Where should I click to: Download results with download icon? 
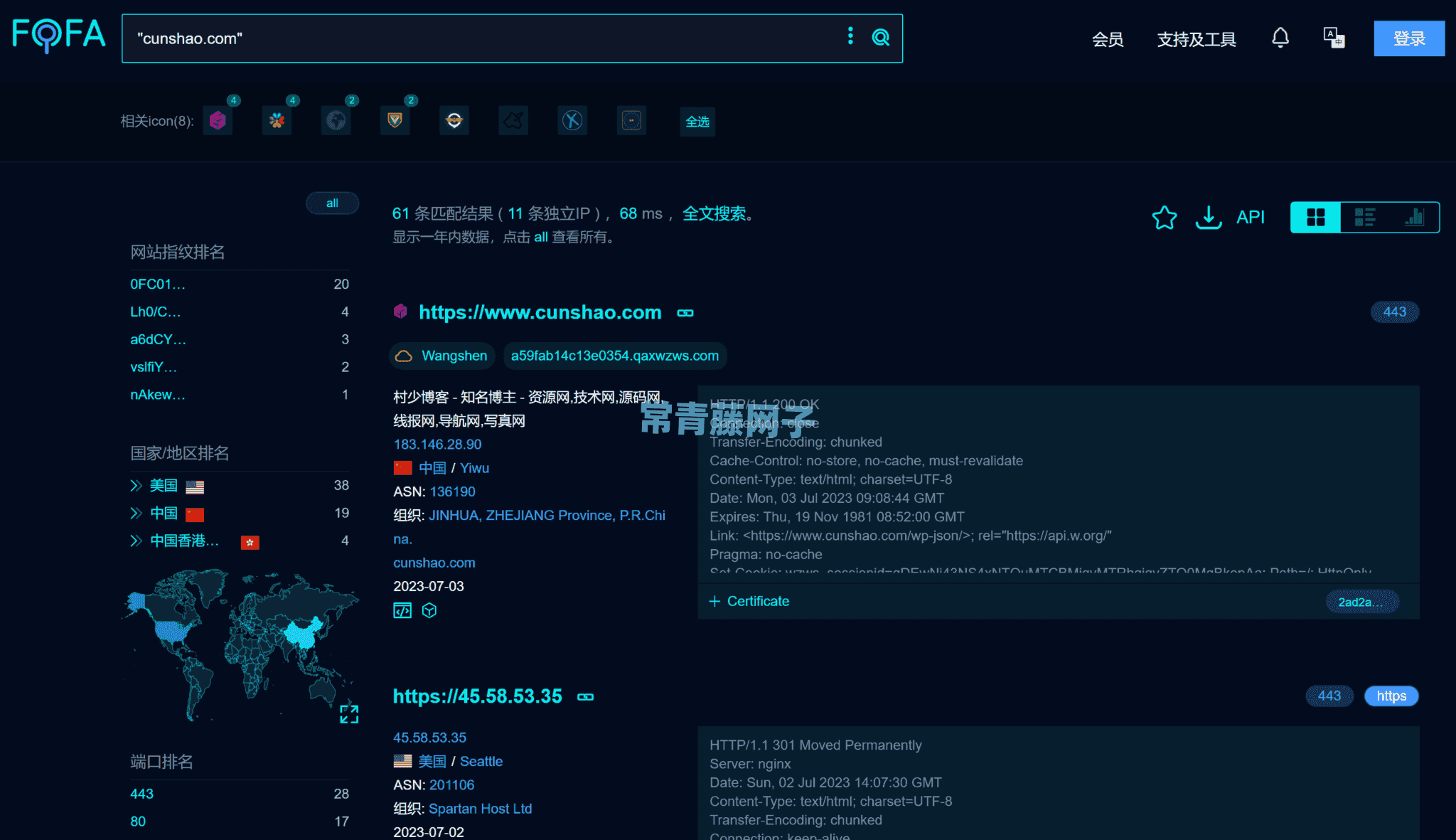tap(1209, 218)
